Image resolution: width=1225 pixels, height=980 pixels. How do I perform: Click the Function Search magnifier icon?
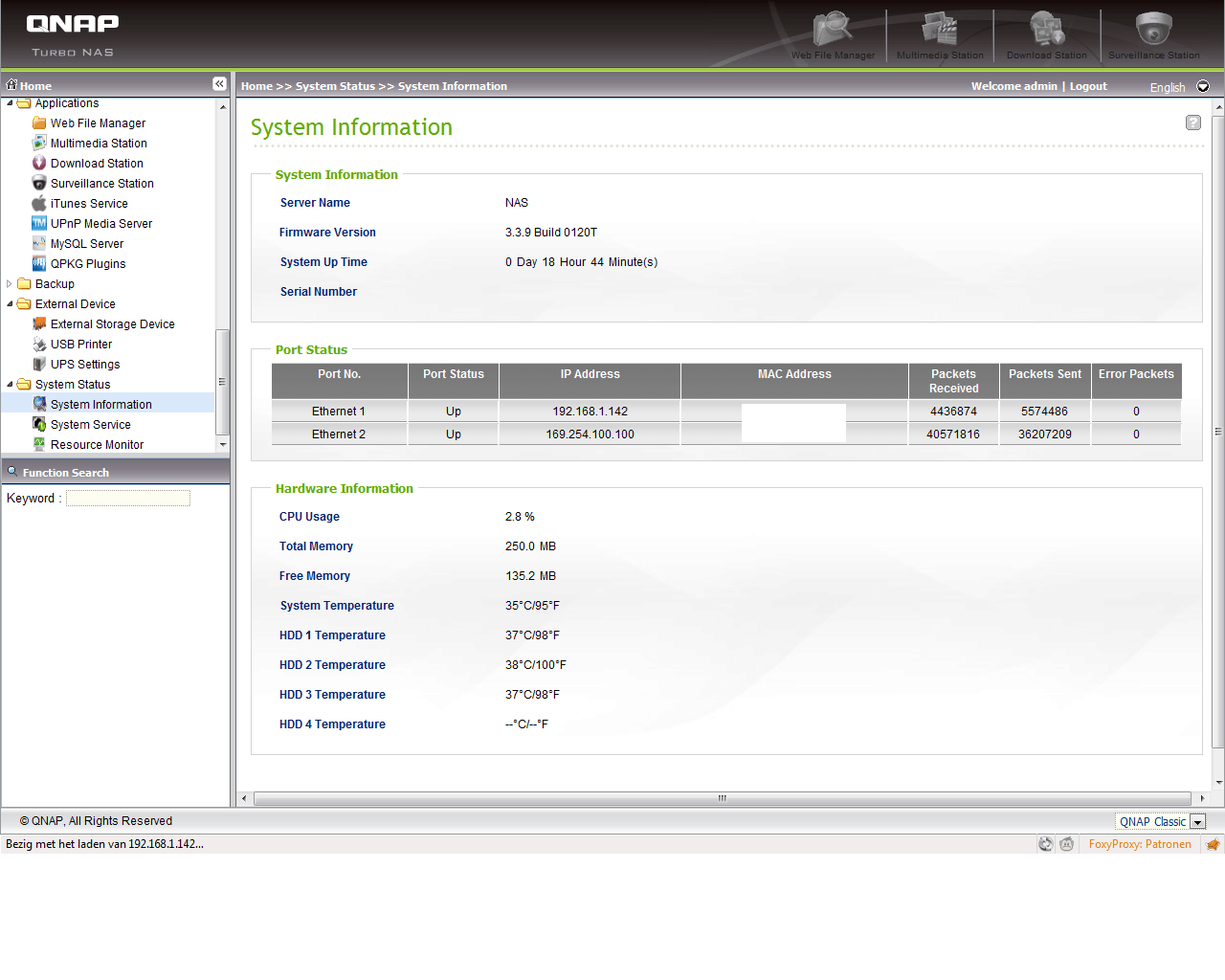[x=12, y=471]
